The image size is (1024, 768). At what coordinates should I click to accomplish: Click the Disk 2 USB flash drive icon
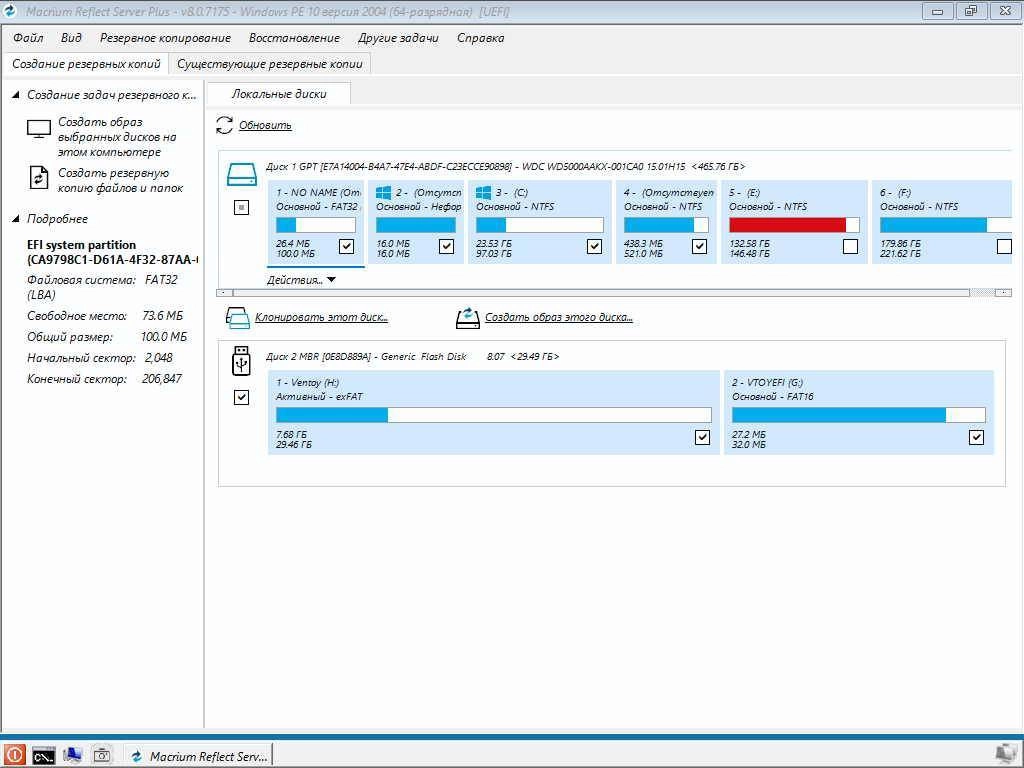click(x=241, y=360)
